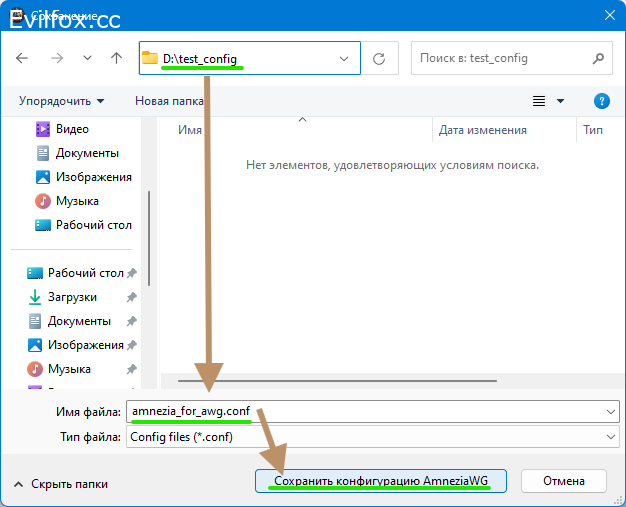Open pinned Загрузки quick access item
This screenshot has height=507, width=626.
click(x=62, y=297)
